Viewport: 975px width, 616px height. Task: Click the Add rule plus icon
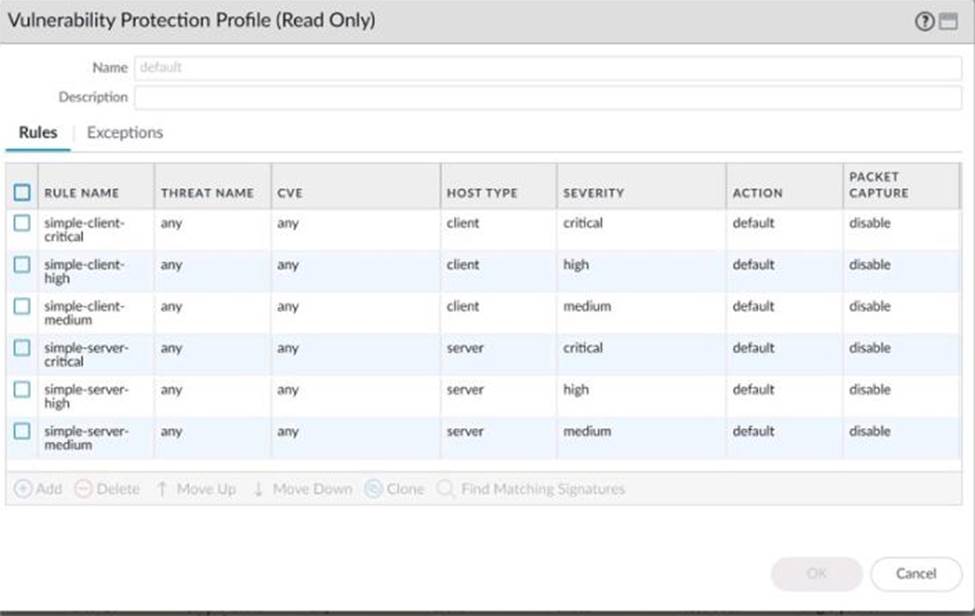[x=24, y=489]
